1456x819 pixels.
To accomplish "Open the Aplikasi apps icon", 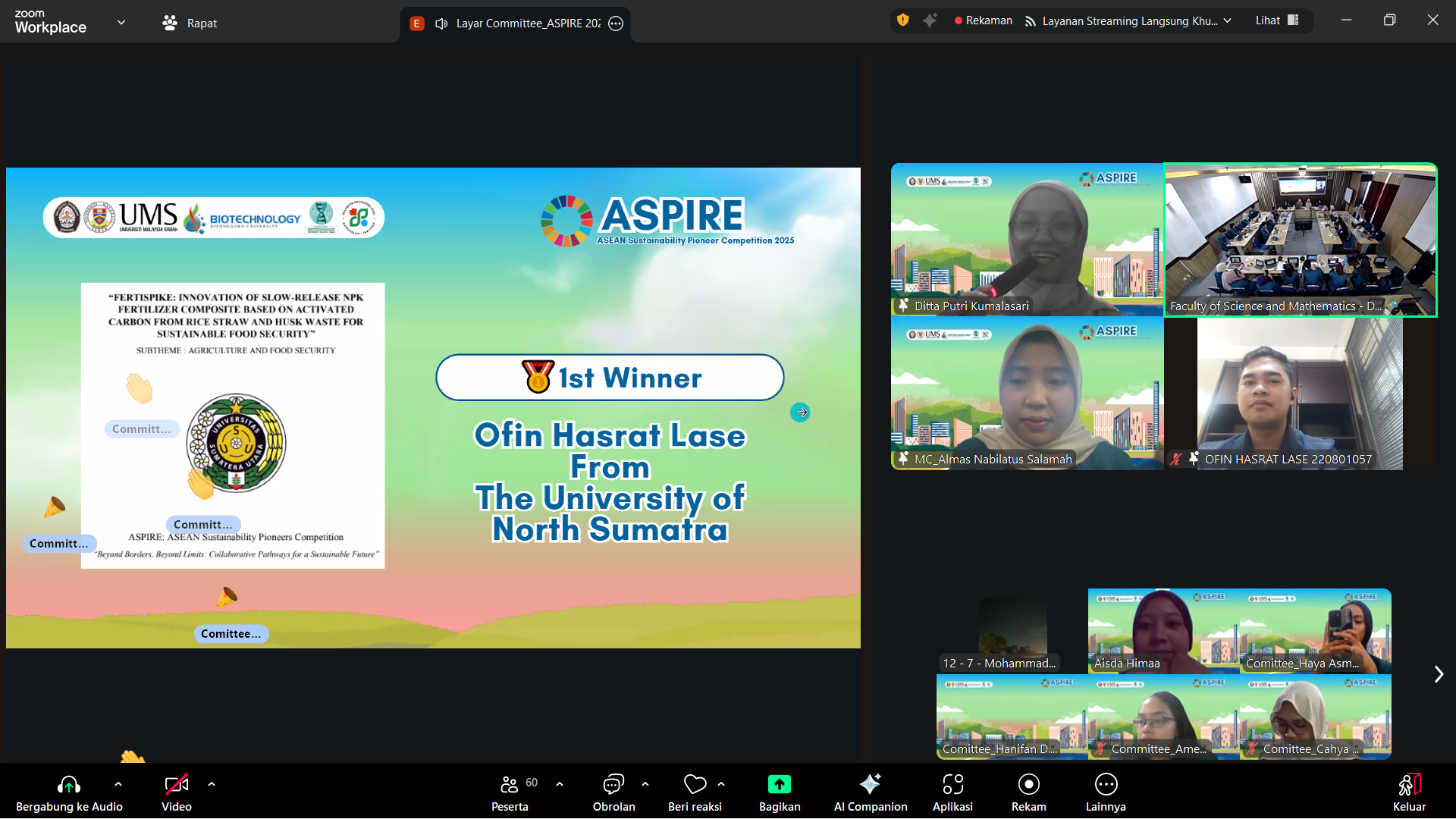I will 952,785.
